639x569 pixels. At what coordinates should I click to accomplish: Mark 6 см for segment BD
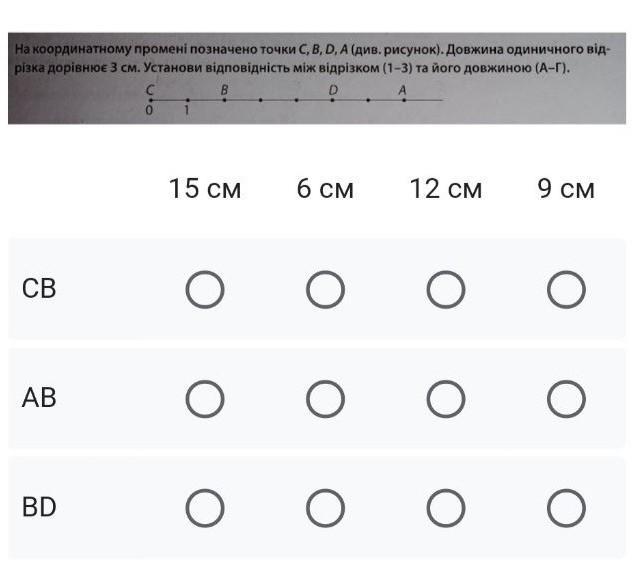tap(325, 508)
